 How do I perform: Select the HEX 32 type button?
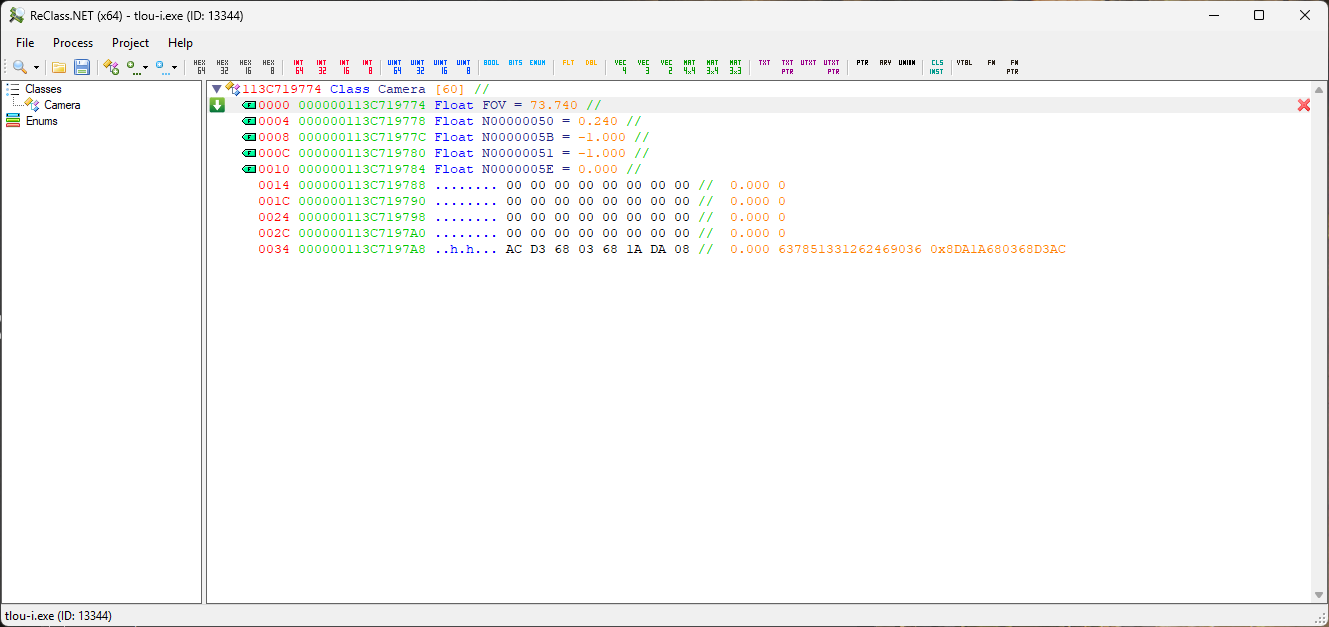pos(223,67)
